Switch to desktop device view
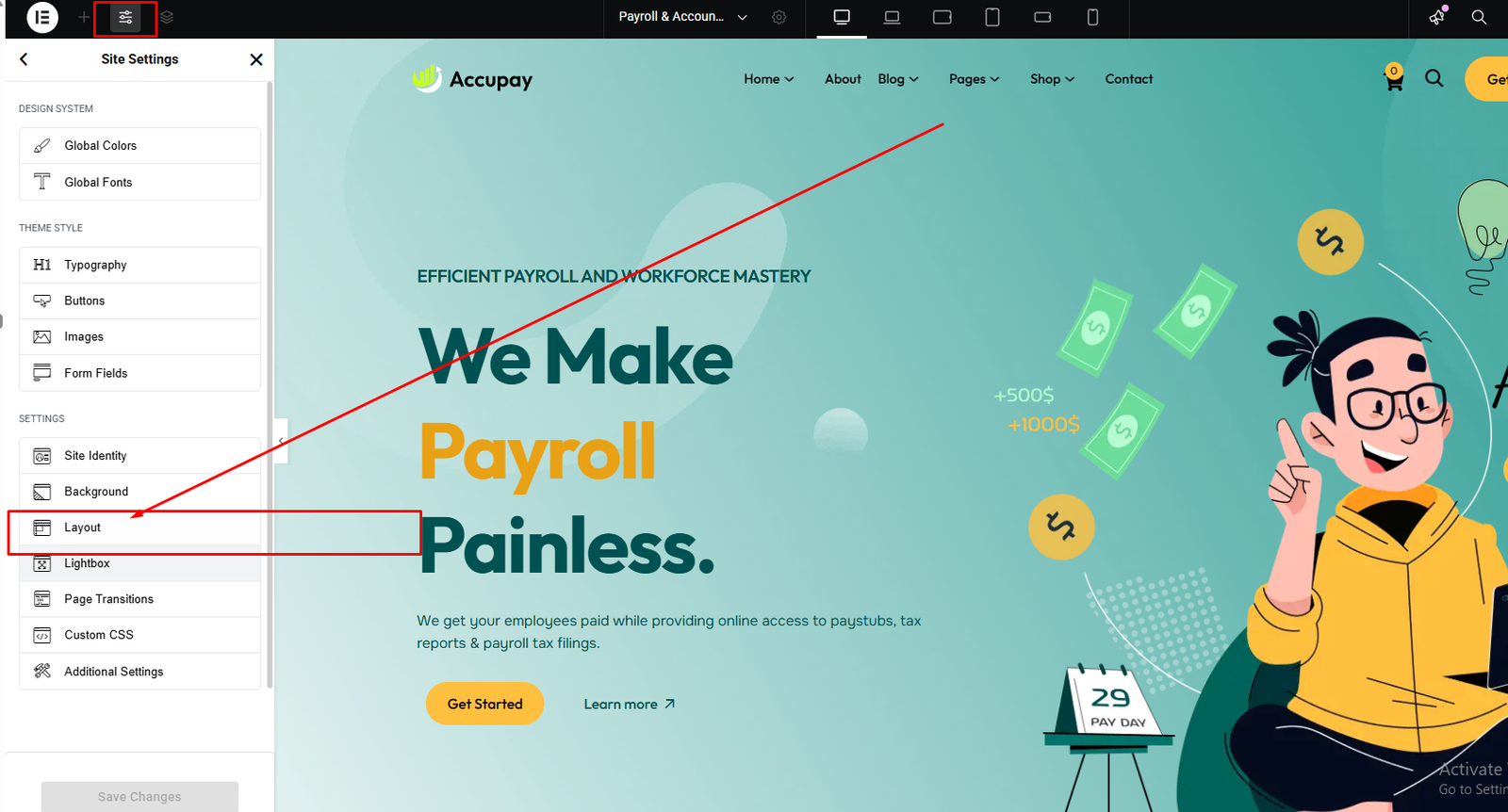The height and width of the screenshot is (812, 1508). pos(842,17)
